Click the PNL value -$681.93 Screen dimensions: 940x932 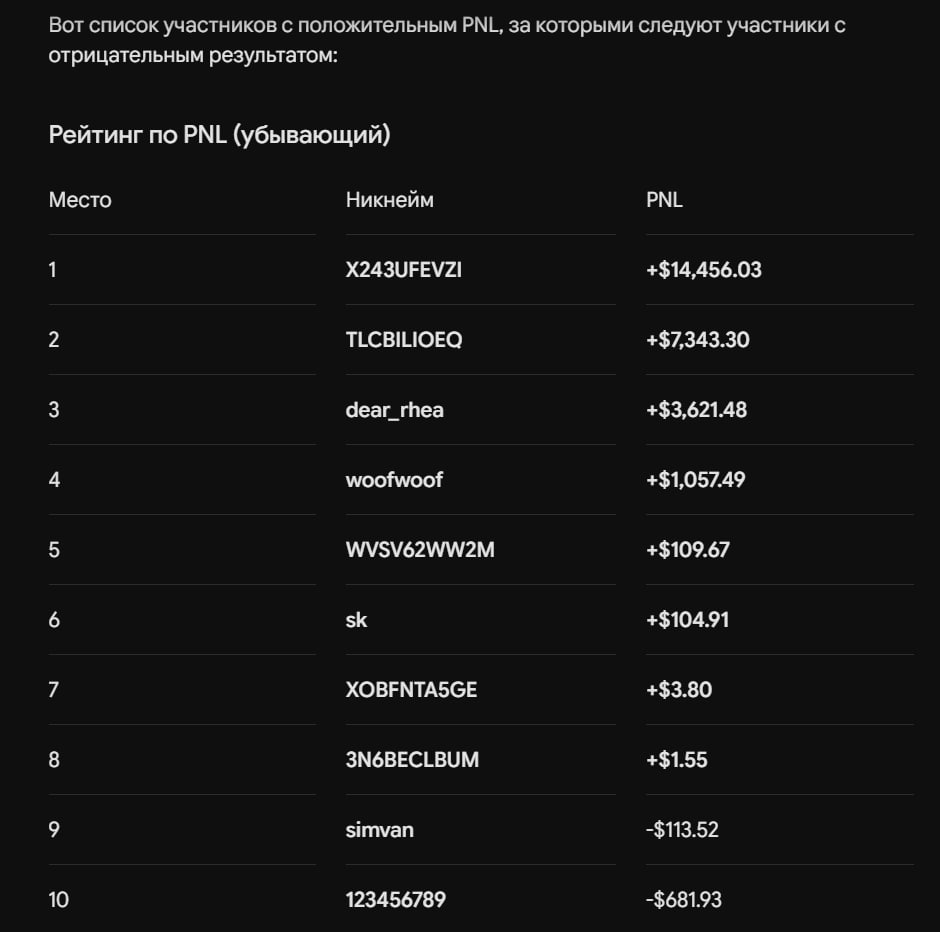(683, 900)
